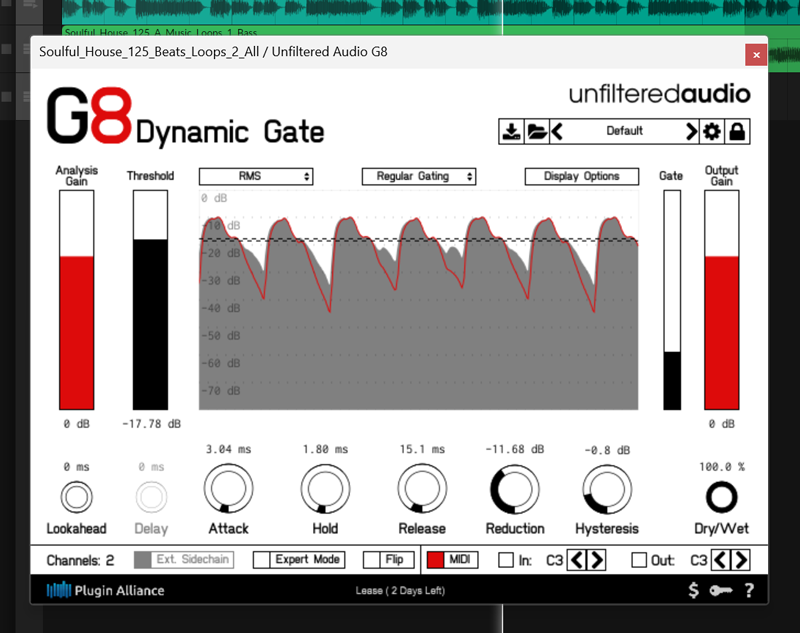Adjust the Analysis Gain slider
This screenshot has width=800, height=633.
[77, 300]
